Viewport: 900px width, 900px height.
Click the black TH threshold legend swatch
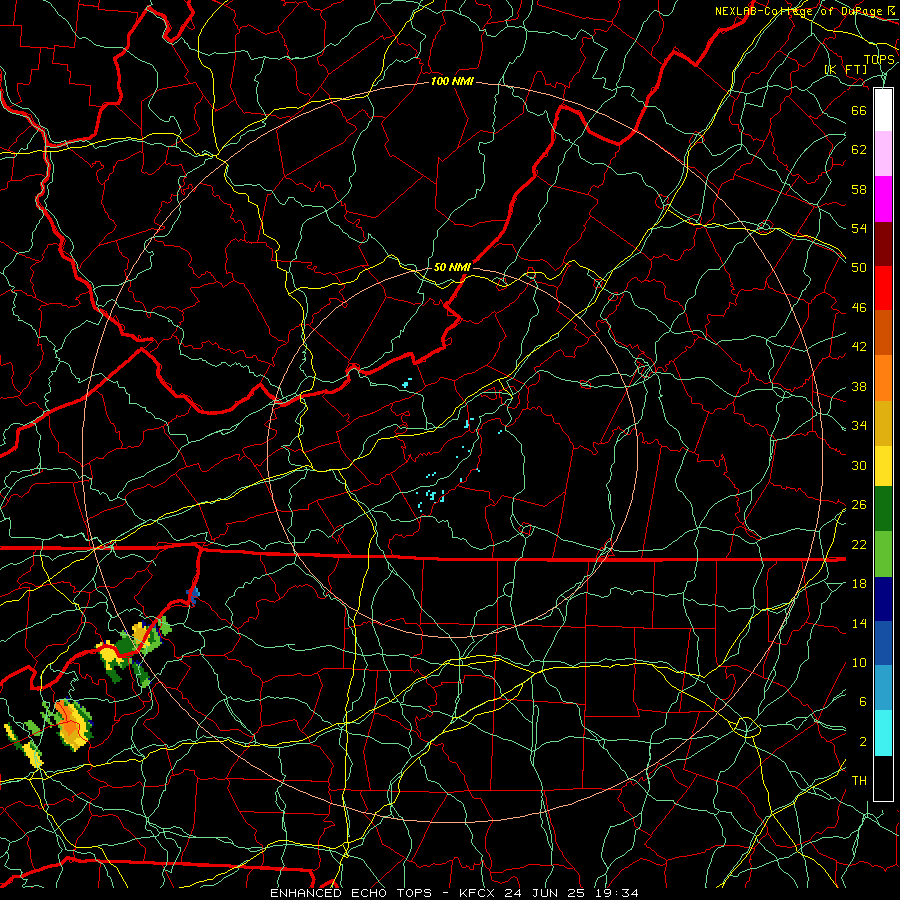(883, 778)
